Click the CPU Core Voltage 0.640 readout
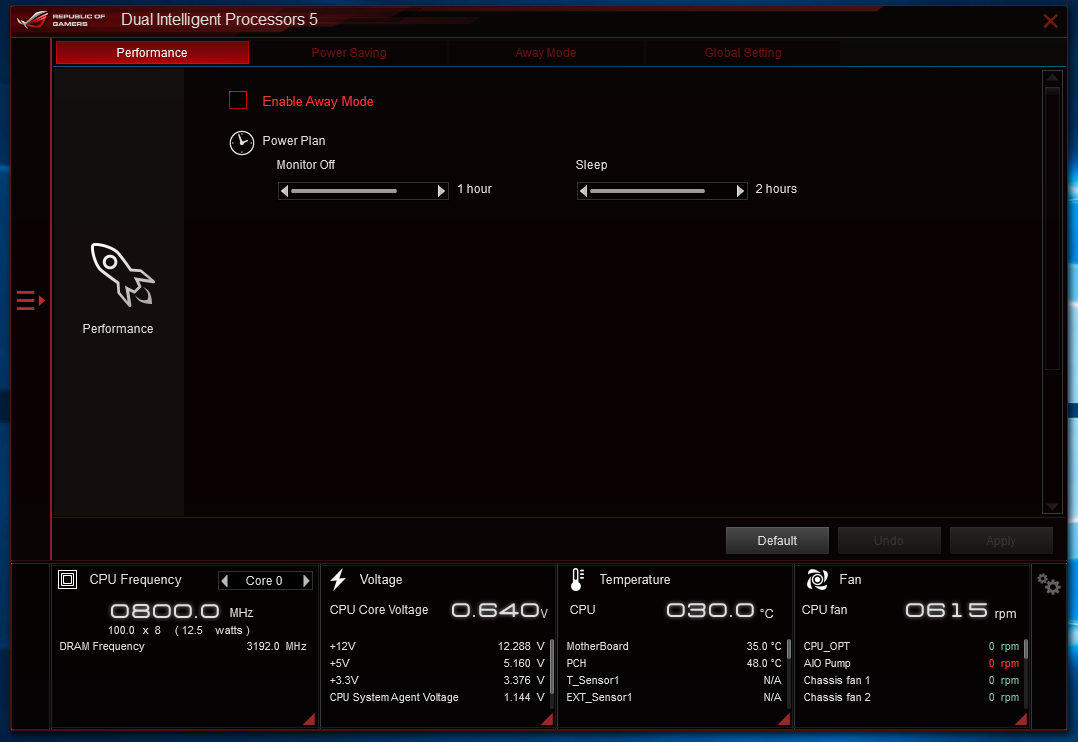Image resolution: width=1078 pixels, height=742 pixels. coord(500,610)
